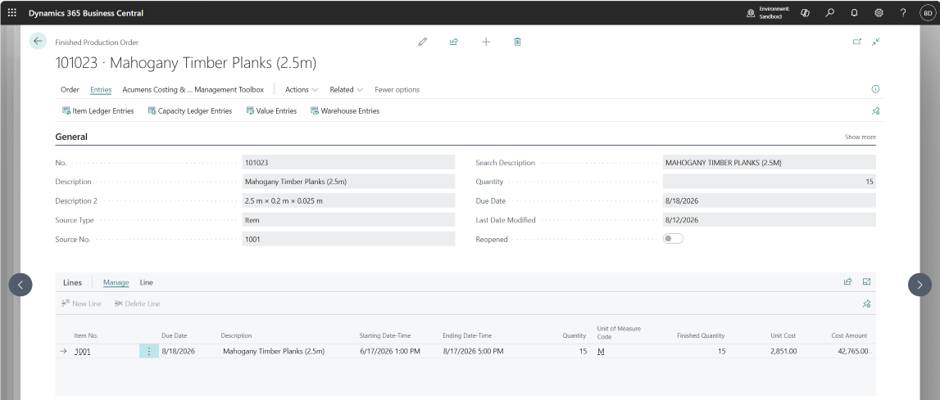
Task: Create new record with plus icon
Action: tap(486, 42)
